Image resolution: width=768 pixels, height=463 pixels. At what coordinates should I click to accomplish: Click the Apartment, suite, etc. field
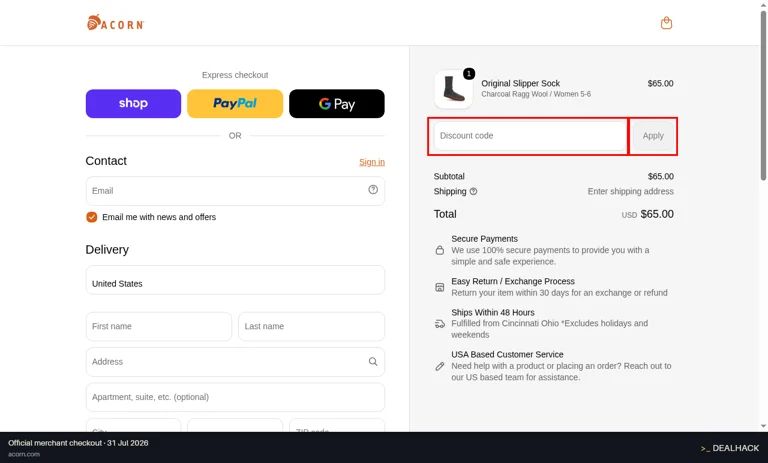pyautogui.click(x=235, y=397)
